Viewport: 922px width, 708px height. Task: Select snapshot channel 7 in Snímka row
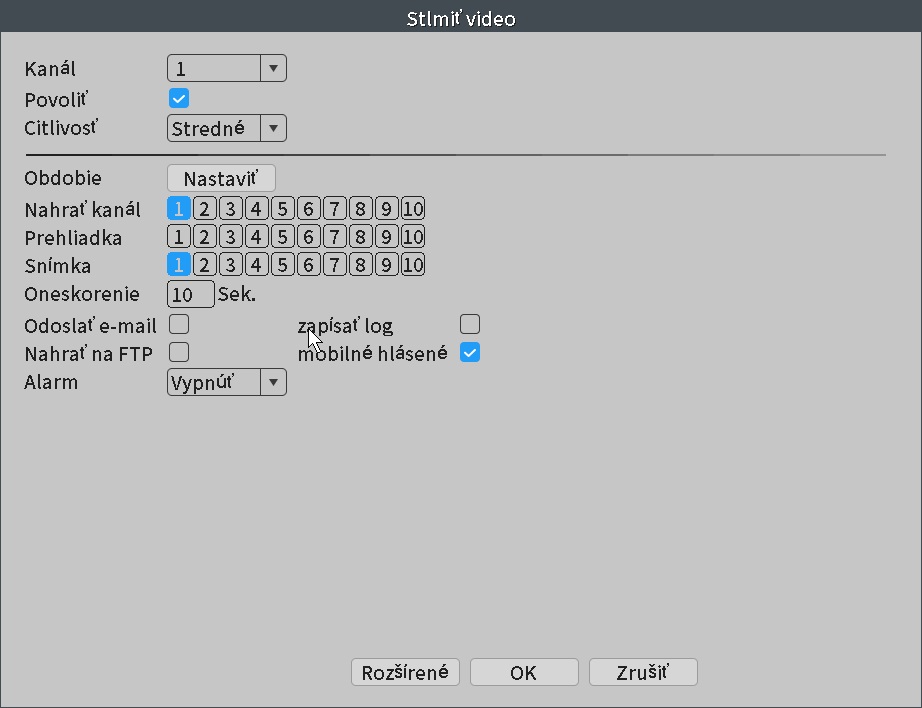tap(334, 265)
